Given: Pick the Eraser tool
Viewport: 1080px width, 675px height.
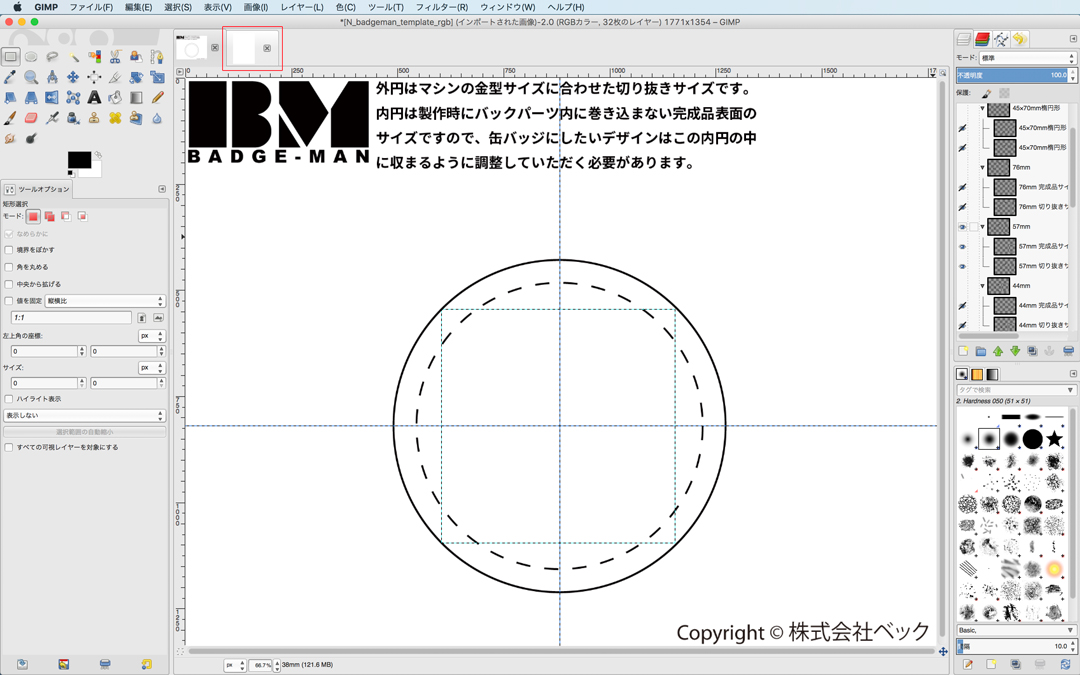Looking at the screenshot, I should (x=31, y=119).
